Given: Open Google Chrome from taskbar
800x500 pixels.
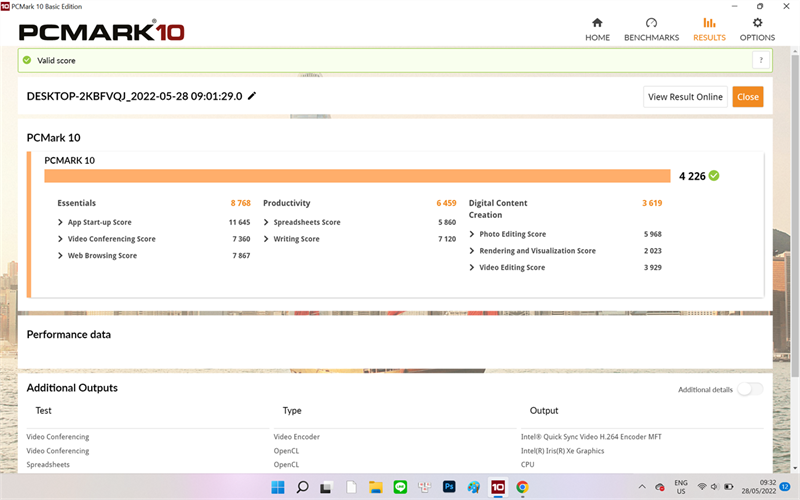Looking at the screenshot, I should 522,487.
